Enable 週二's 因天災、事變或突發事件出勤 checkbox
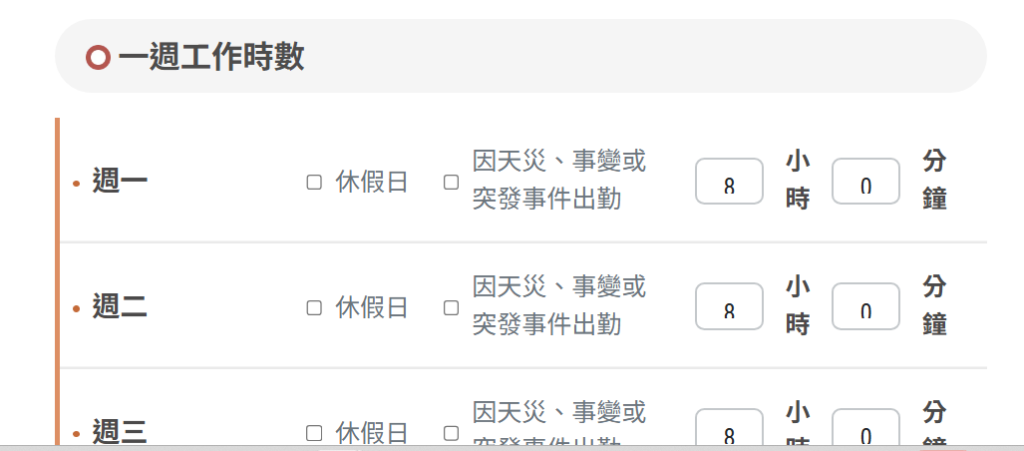Image resolution: width=1024 pixels, height=451 pixels. click(x=451, y=308)
